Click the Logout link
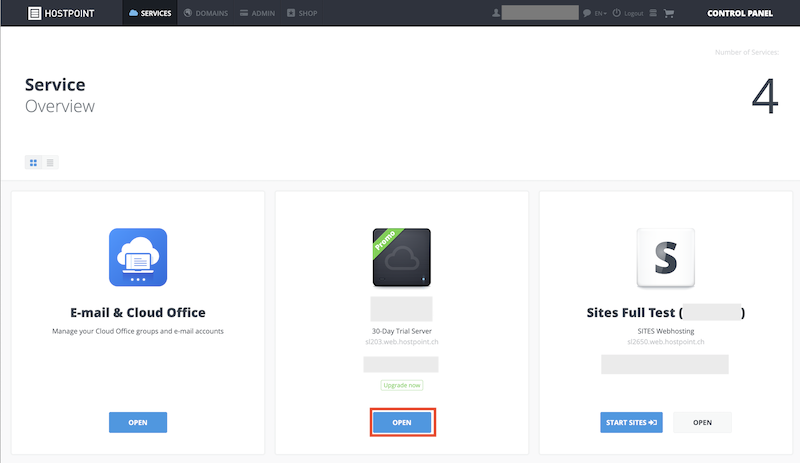800x463 pixels. coord(634,13)
